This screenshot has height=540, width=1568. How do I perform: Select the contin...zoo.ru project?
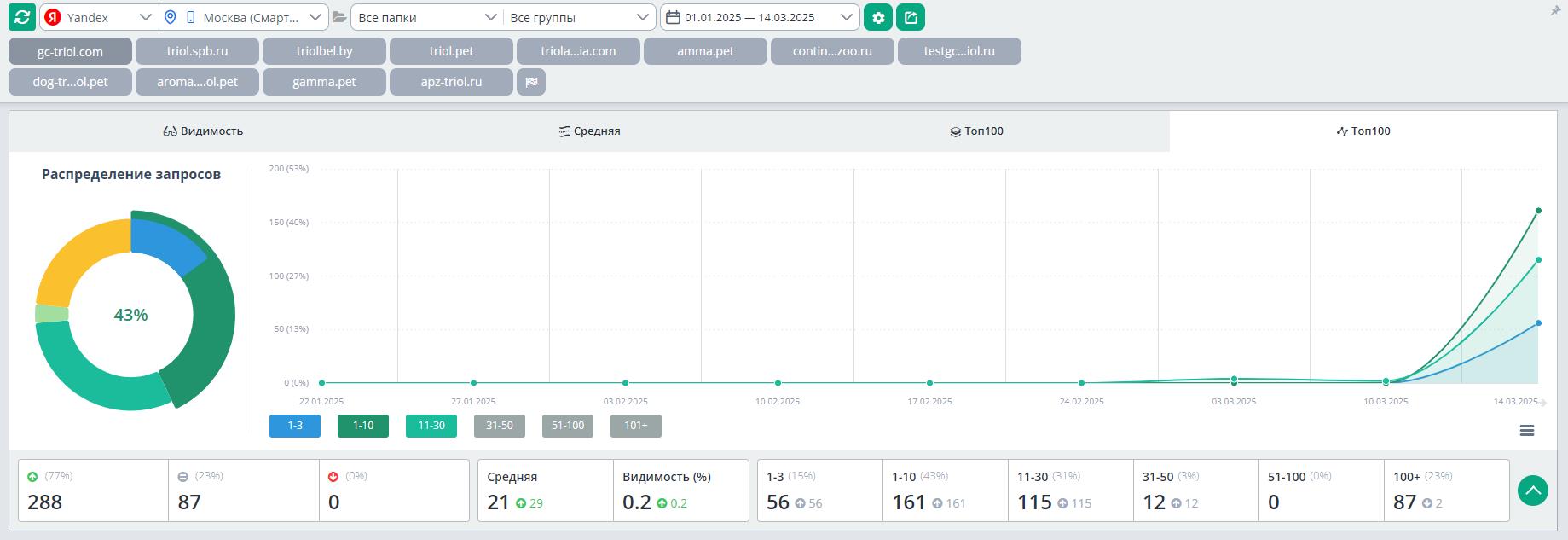(x=832, y=51)
